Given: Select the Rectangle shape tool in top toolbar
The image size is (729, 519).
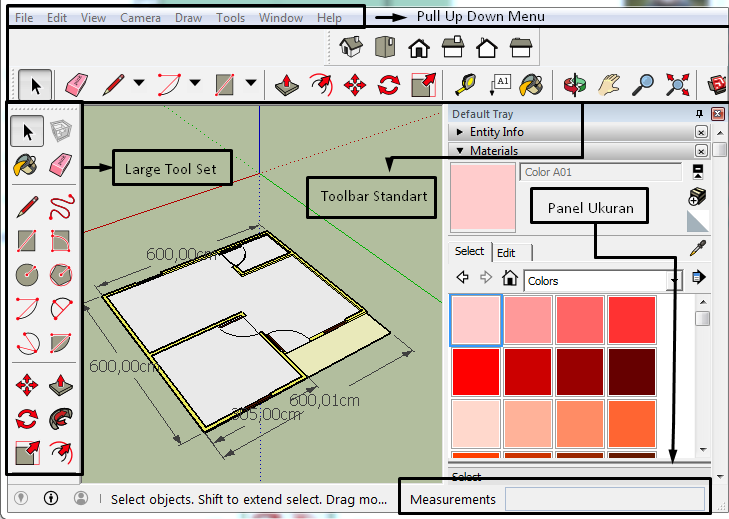Looking at the screenshot, I should [225, 85].
